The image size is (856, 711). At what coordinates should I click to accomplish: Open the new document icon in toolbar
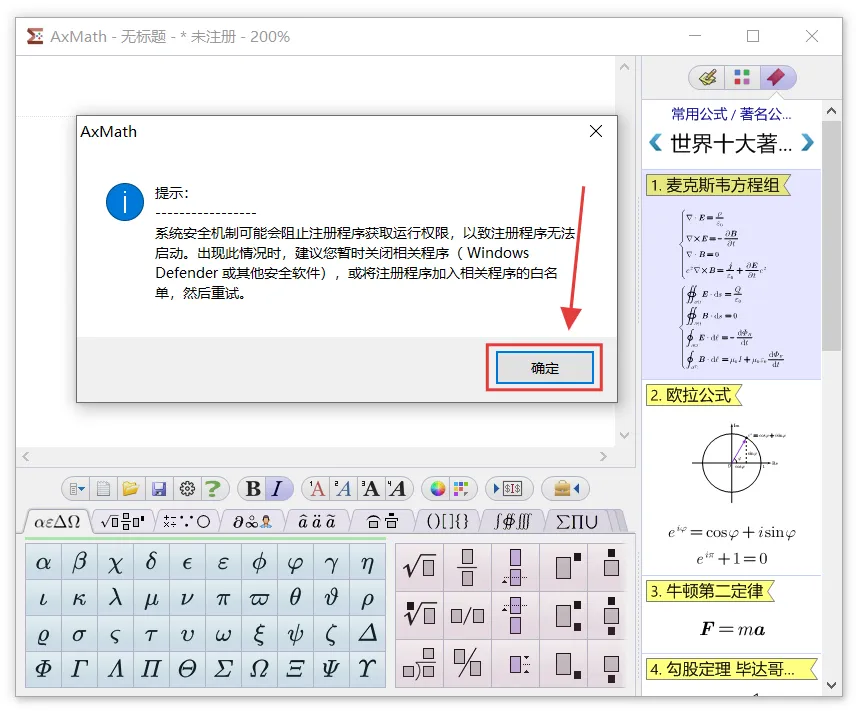coord(103,488)
